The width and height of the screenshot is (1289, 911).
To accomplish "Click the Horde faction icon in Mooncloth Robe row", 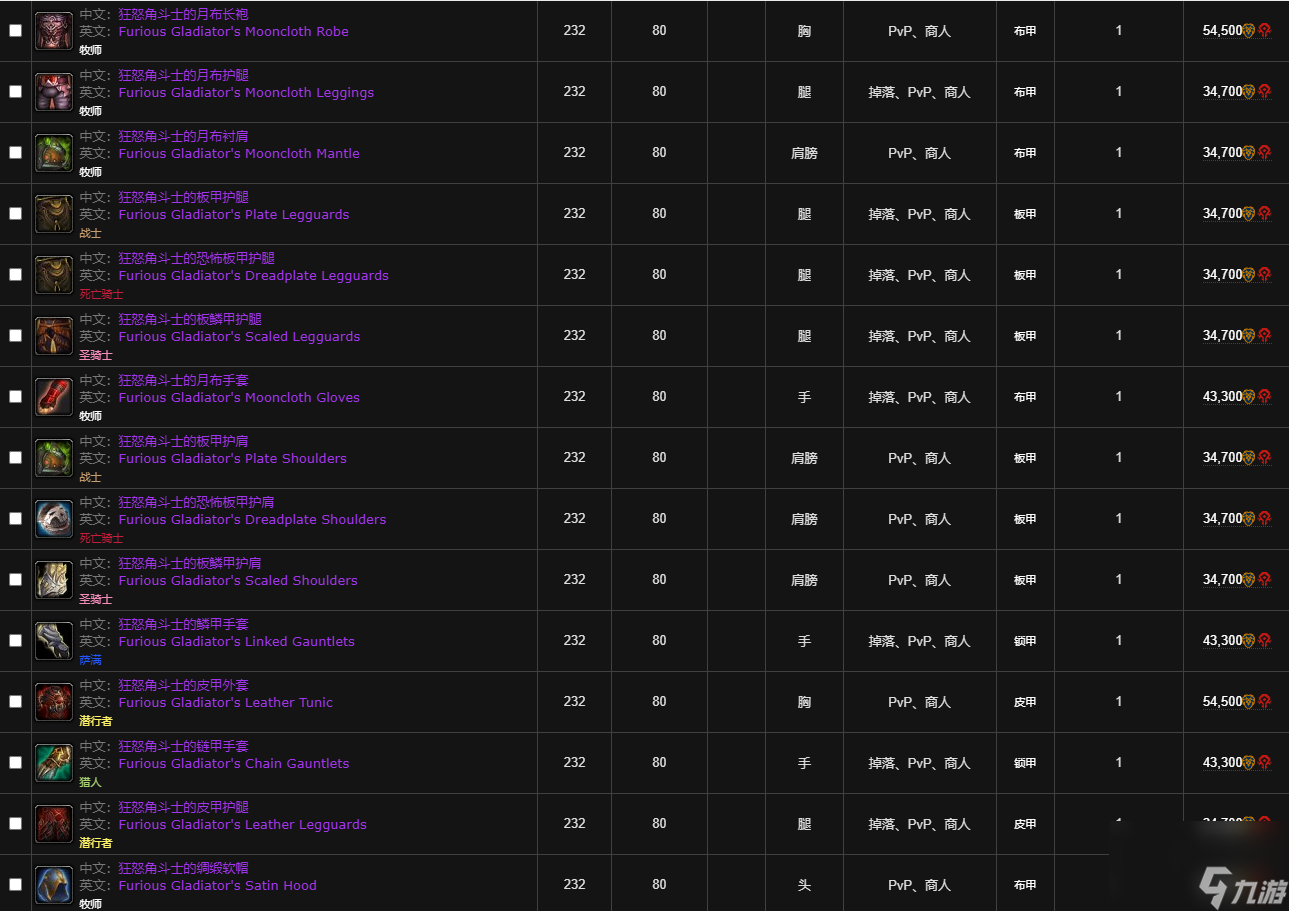I will pyautogui.click(x=1264, y=31).
